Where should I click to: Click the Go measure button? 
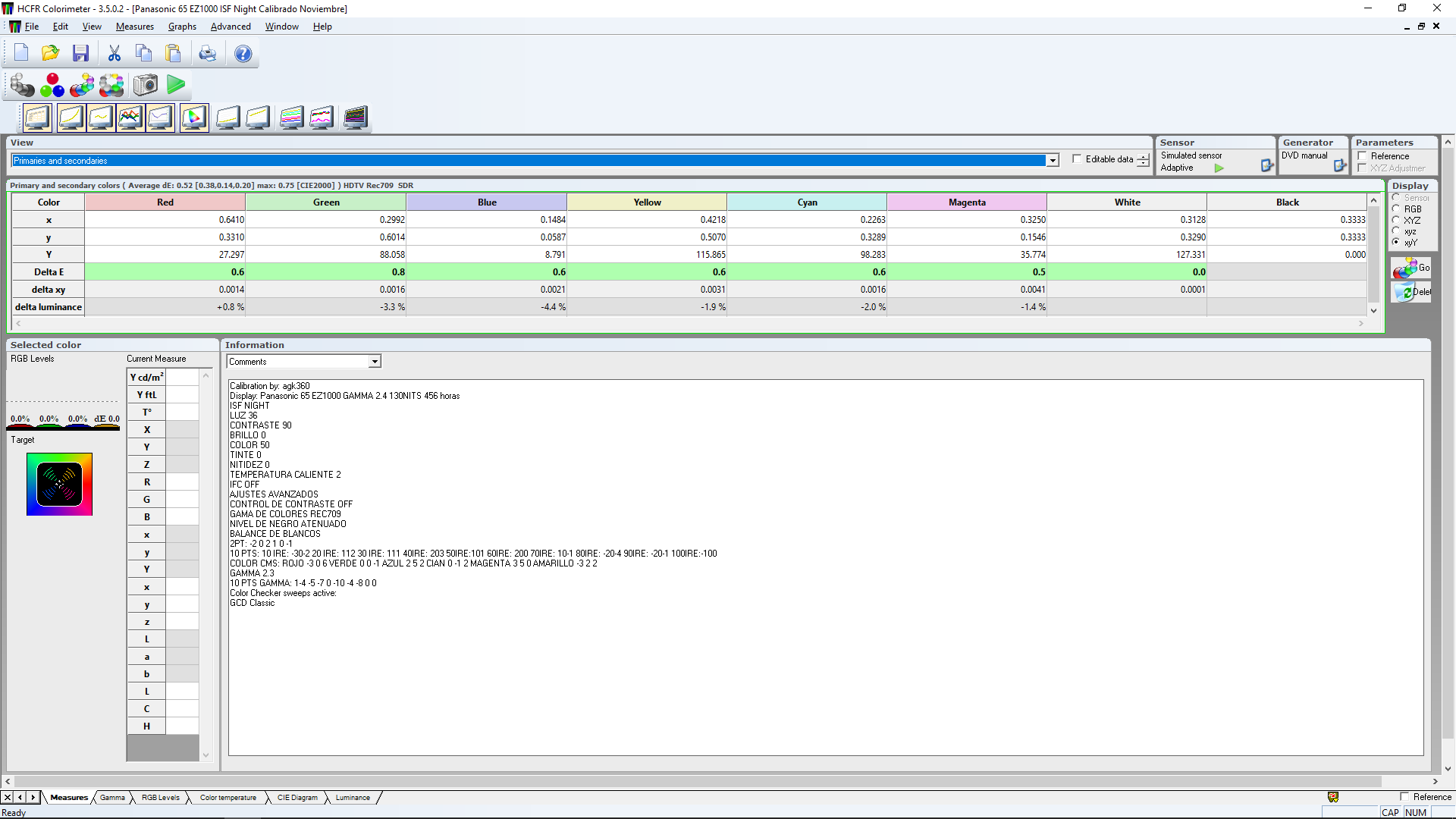point(1410,268)
